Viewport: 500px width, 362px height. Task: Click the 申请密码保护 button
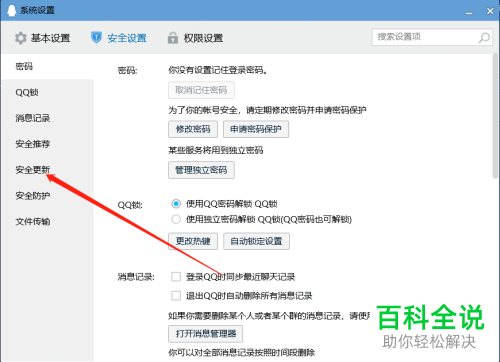256,129
